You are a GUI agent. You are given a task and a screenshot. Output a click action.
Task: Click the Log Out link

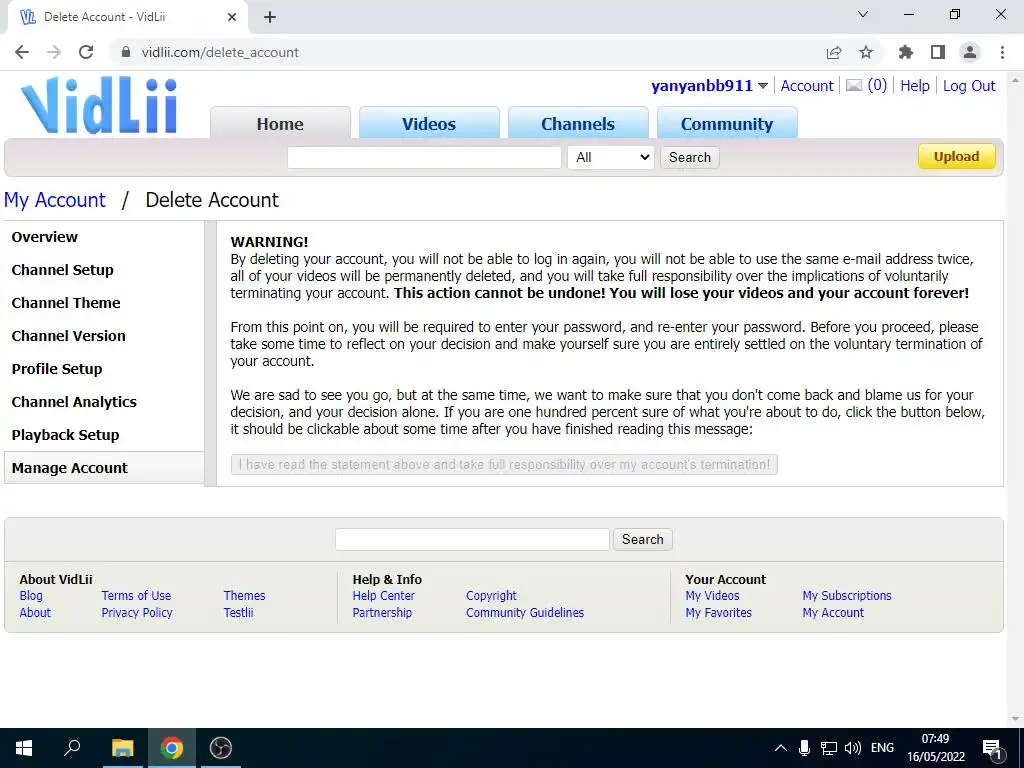[969, 86]
